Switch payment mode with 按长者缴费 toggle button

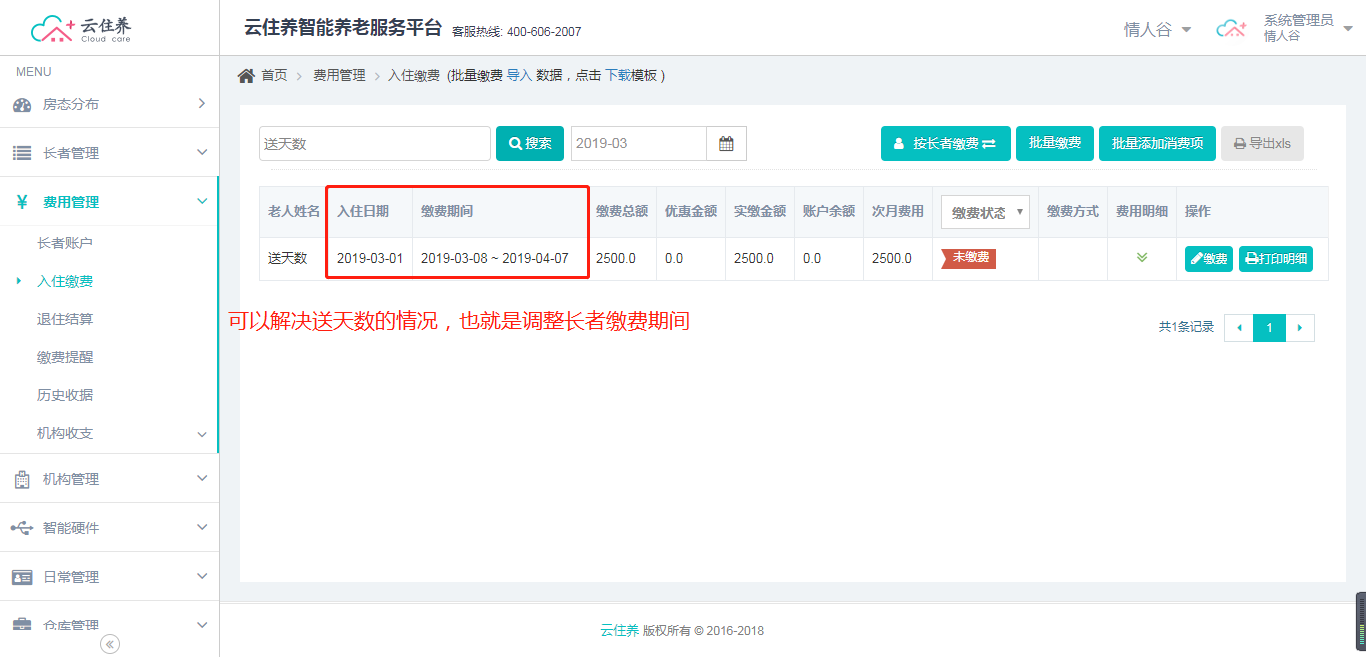945,144
